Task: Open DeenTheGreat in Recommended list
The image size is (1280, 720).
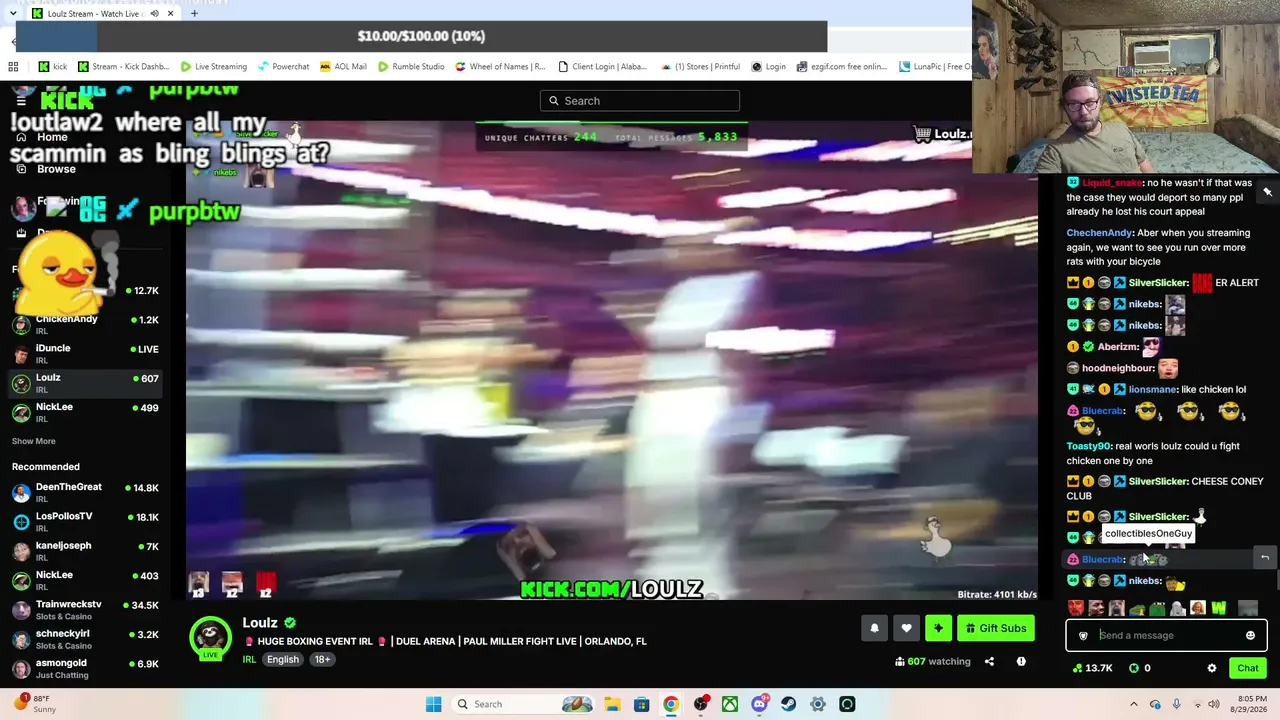Action: click(85, 492)
